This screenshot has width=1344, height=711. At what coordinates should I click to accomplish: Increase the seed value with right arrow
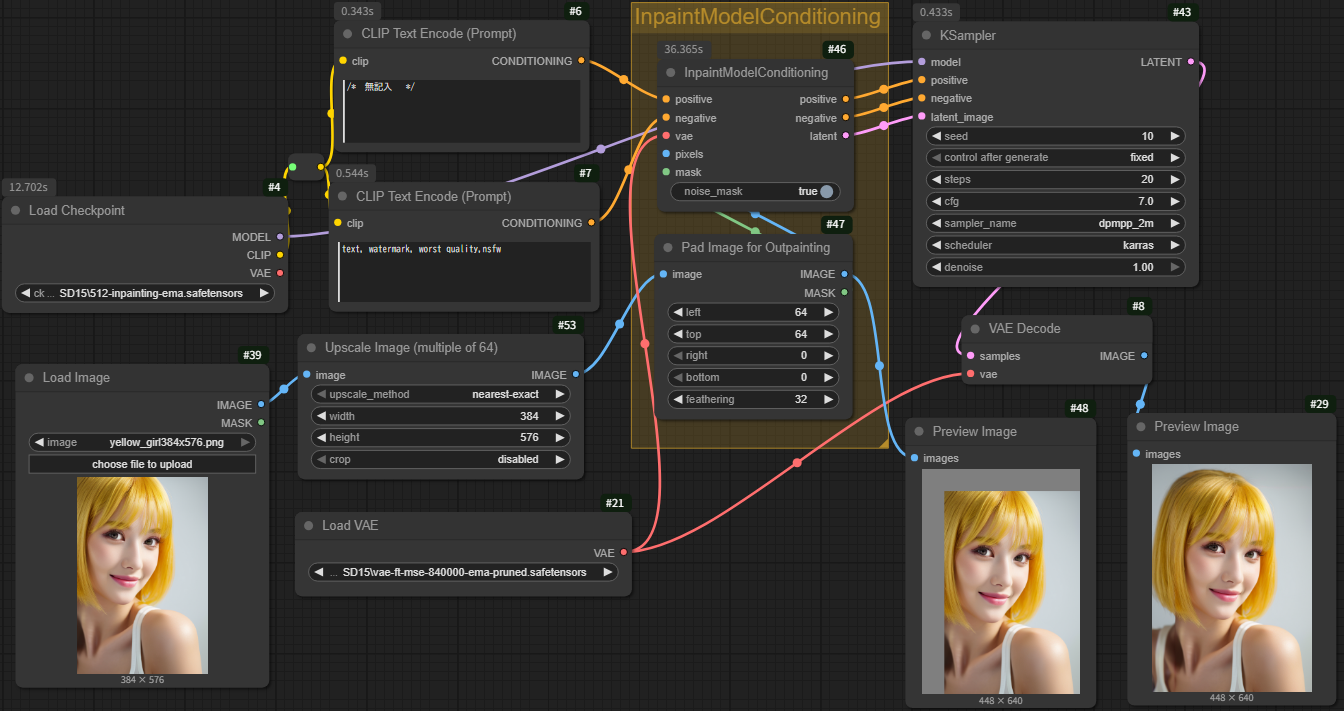tap(1174, 136)
